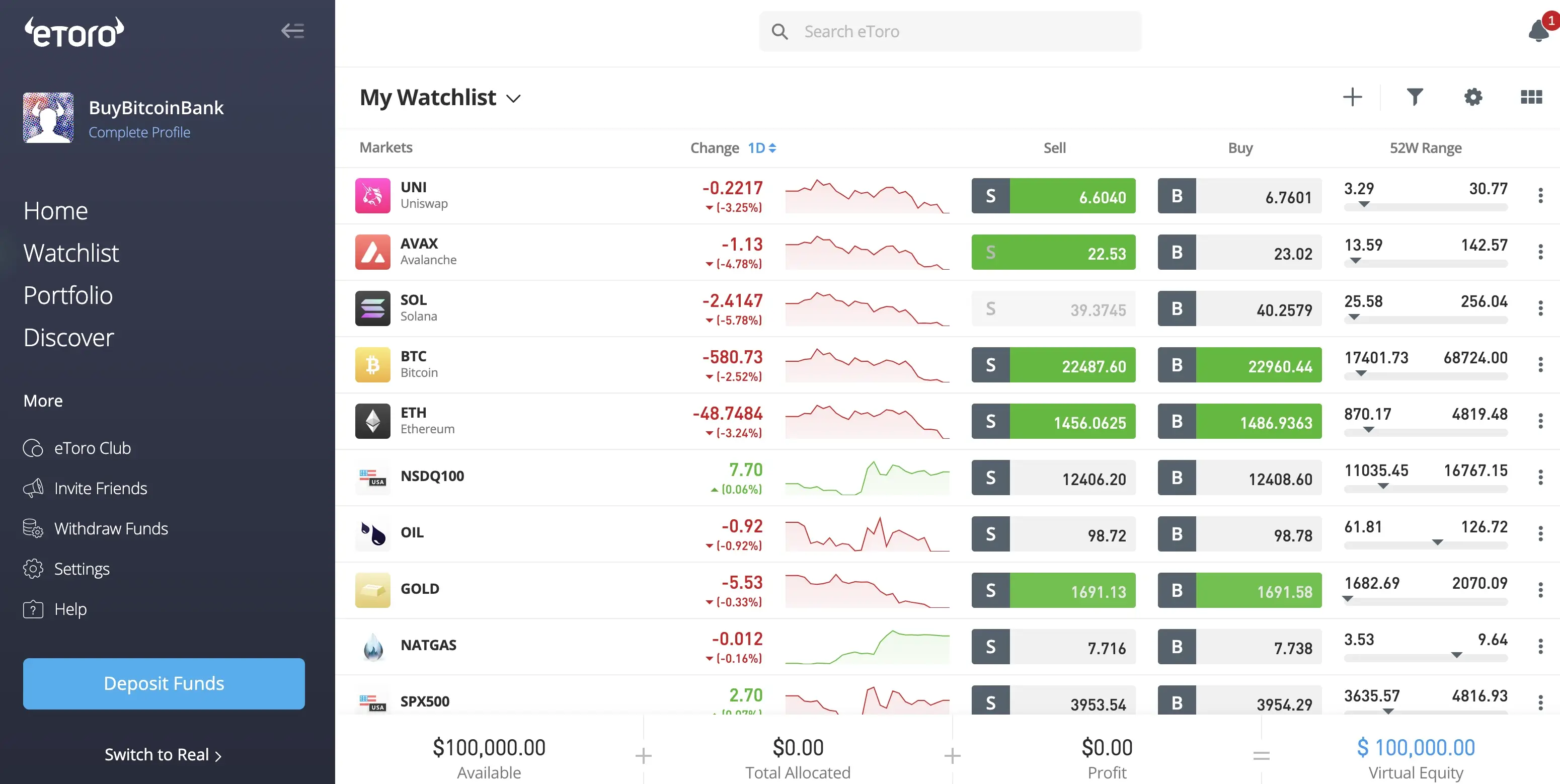Open Settings in sidebar

pyautogui.click(x=66, y=569)
